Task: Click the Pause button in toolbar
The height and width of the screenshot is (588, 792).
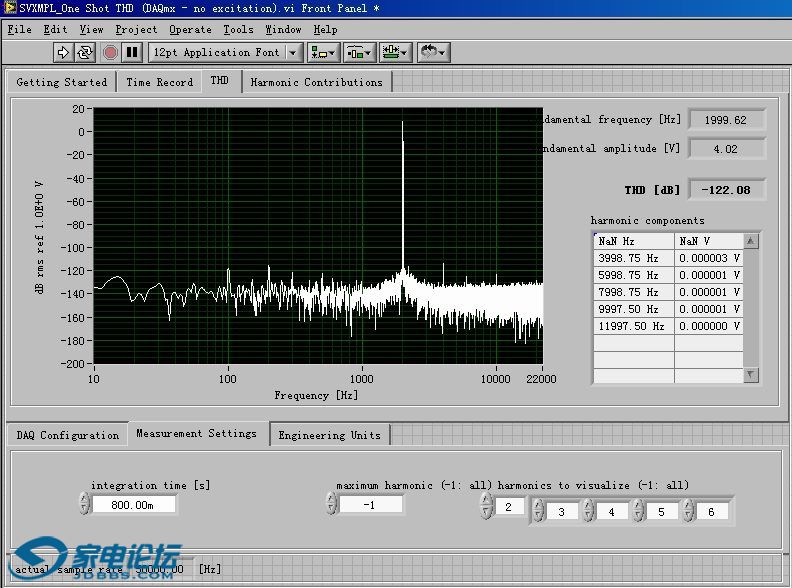Action: 131,52
